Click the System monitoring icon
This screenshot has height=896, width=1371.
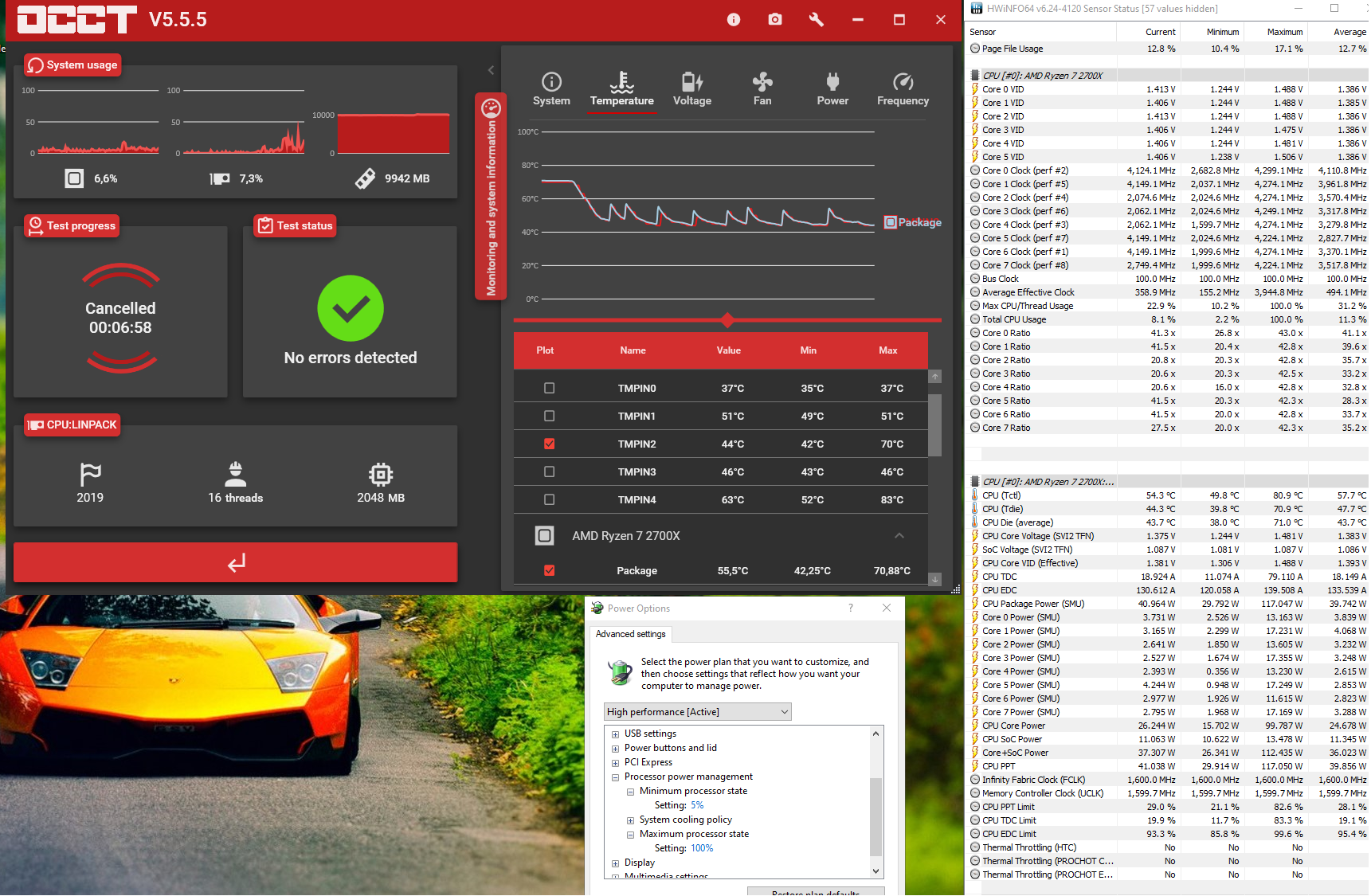click(x=551, y=81)
